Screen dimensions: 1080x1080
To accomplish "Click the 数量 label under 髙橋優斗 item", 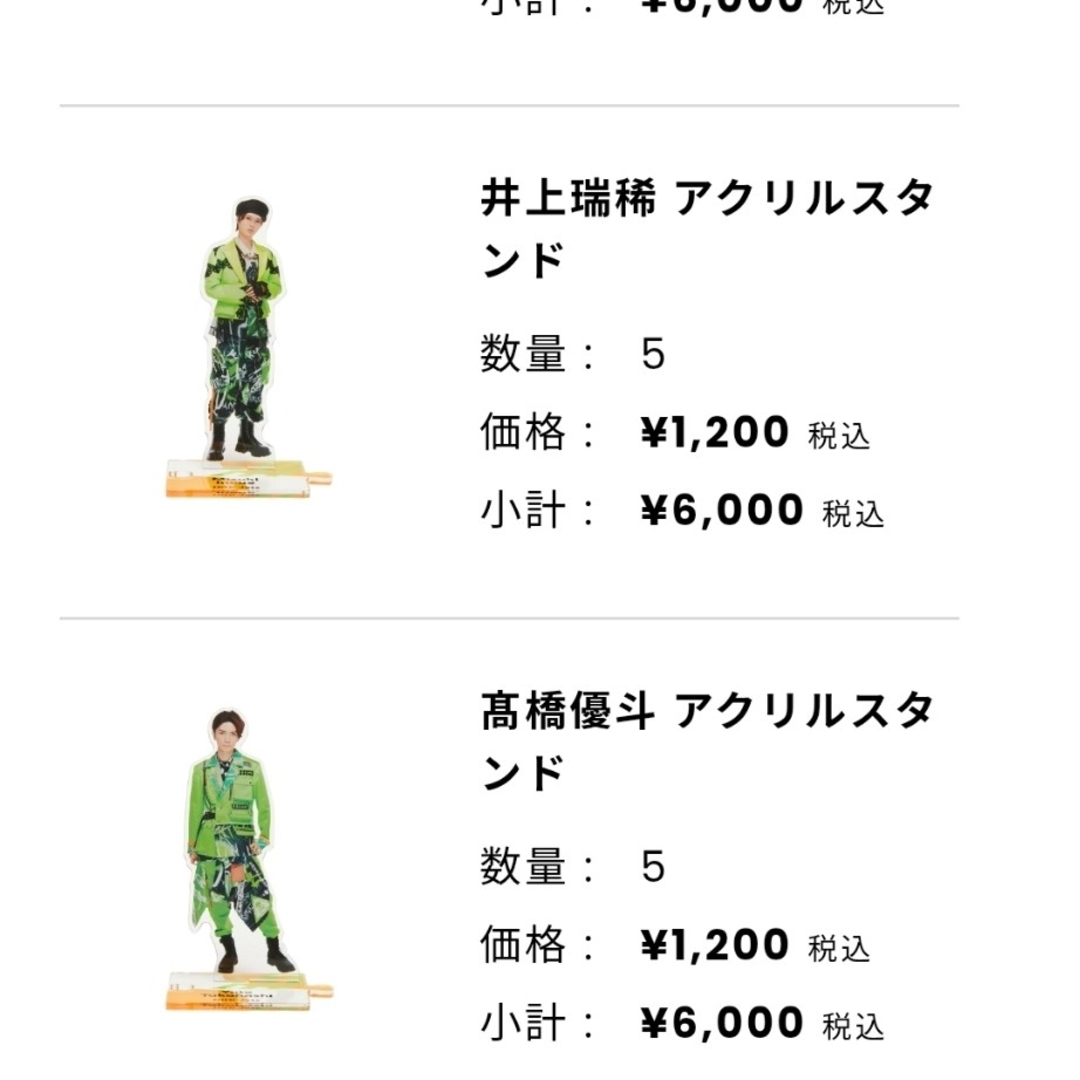I will click(x=523, y=866).
